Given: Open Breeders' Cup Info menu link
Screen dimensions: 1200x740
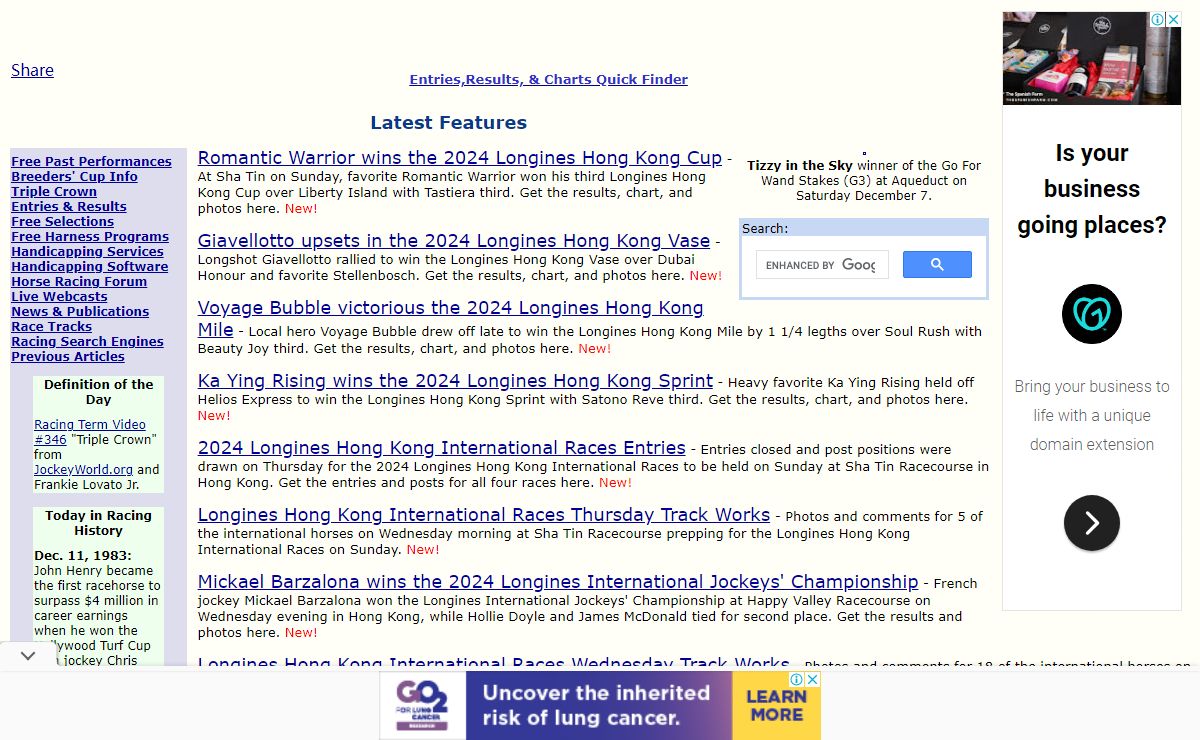Looking at the screenshot, I should coord(74,177).
